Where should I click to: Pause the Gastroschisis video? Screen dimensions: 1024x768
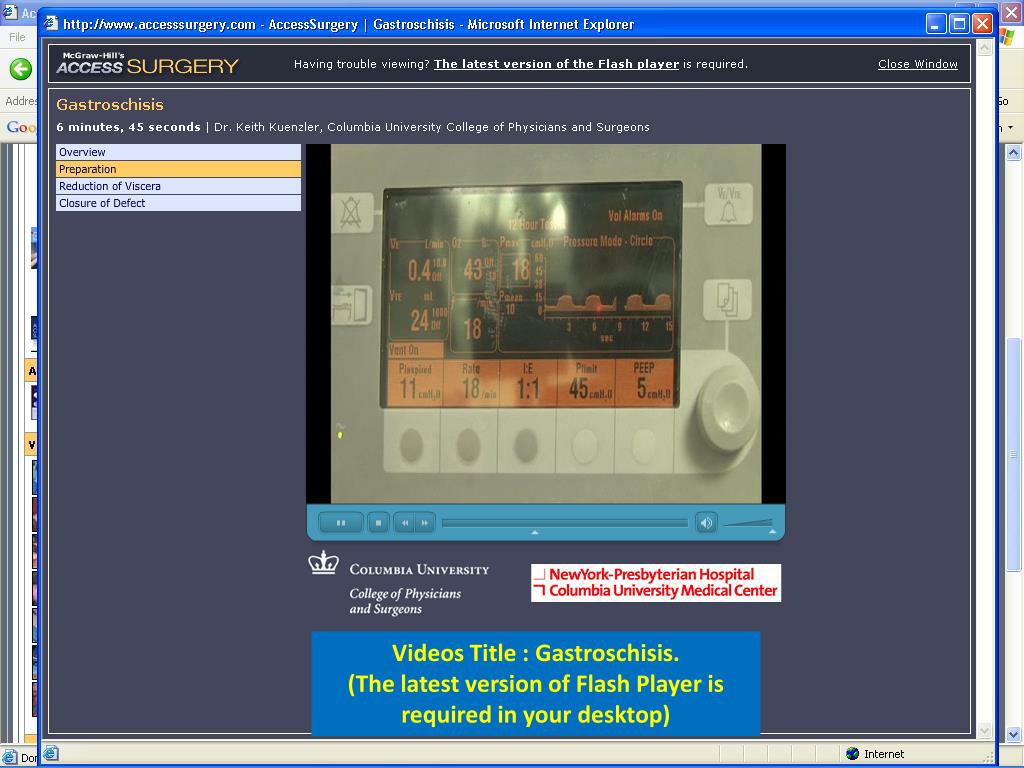click(x=340, y=522)
